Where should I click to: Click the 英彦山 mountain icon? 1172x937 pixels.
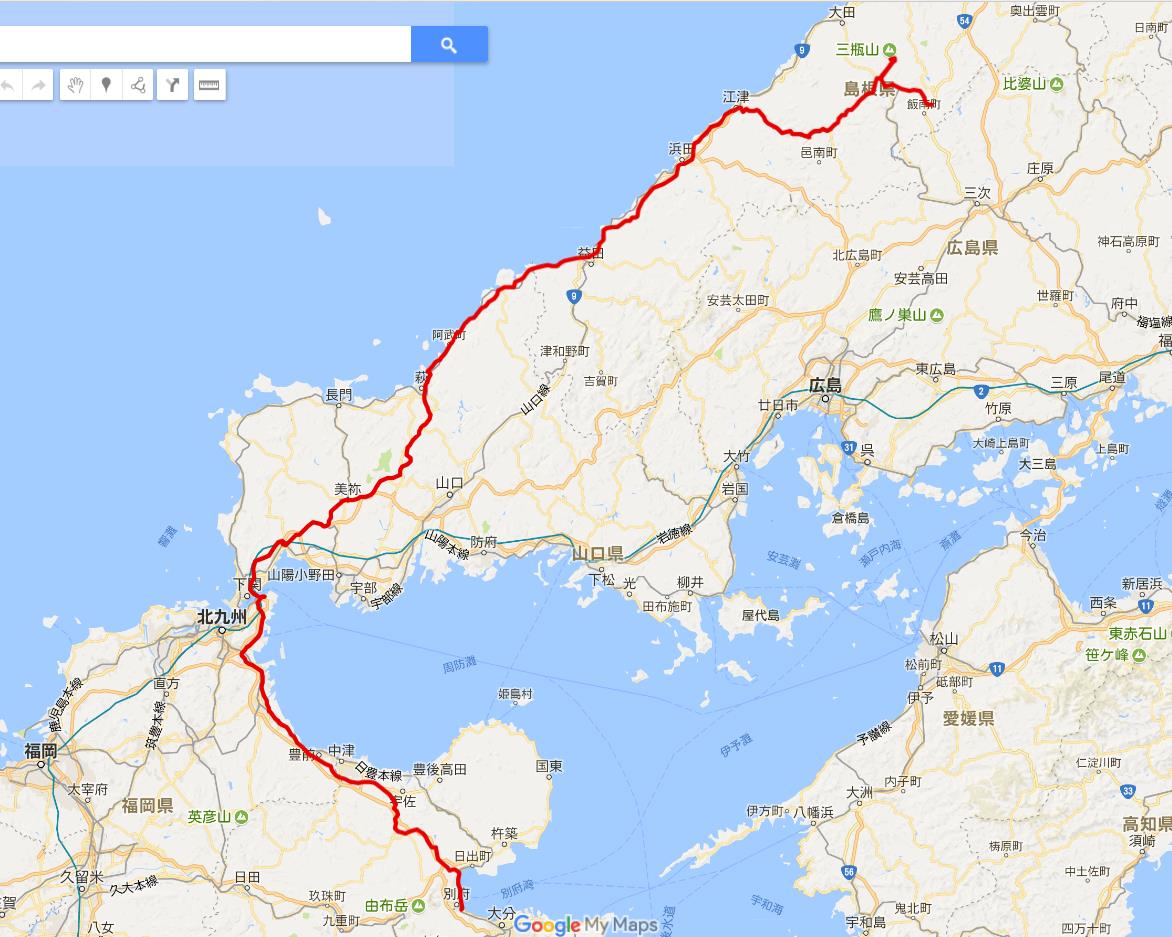click(241, 817)
